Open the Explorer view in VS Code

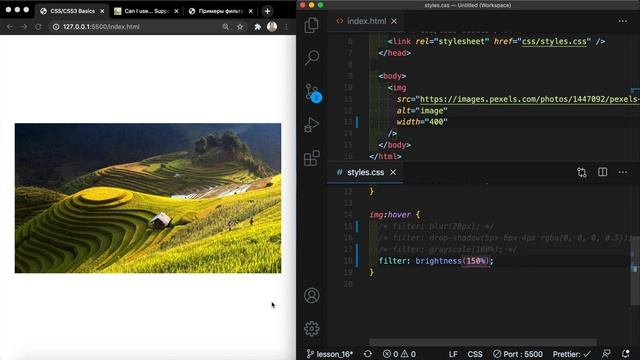(312, 25)
